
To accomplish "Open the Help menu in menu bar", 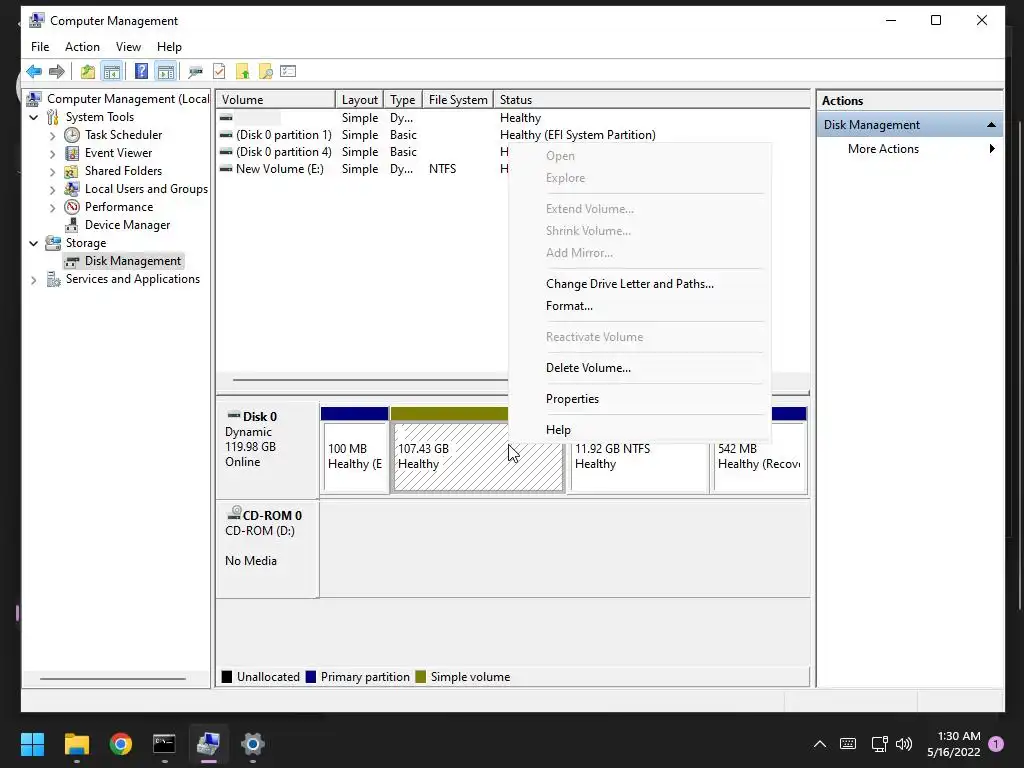I will (169, 47).
